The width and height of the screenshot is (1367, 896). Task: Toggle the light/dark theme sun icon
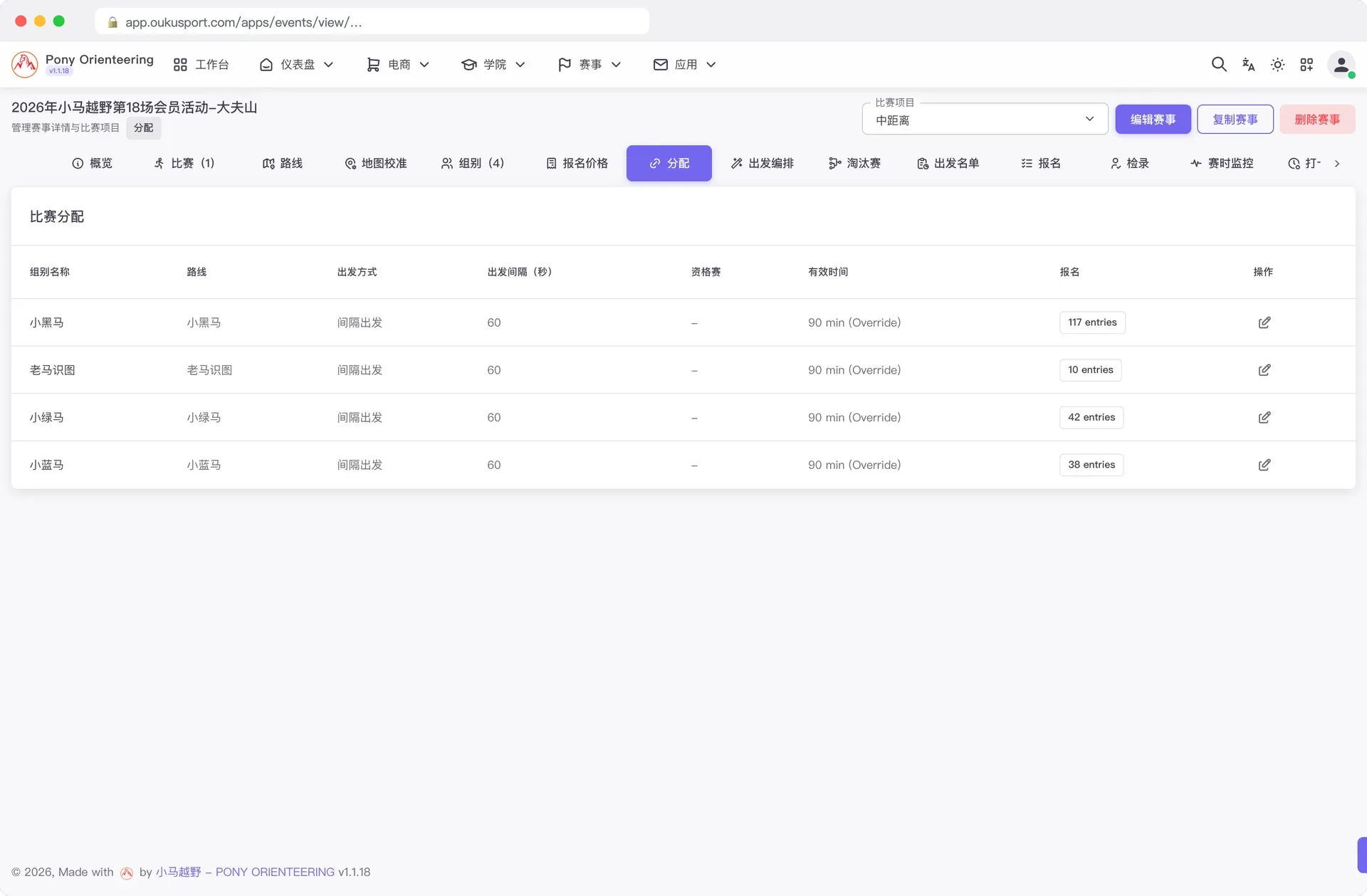coord(1277,65)
